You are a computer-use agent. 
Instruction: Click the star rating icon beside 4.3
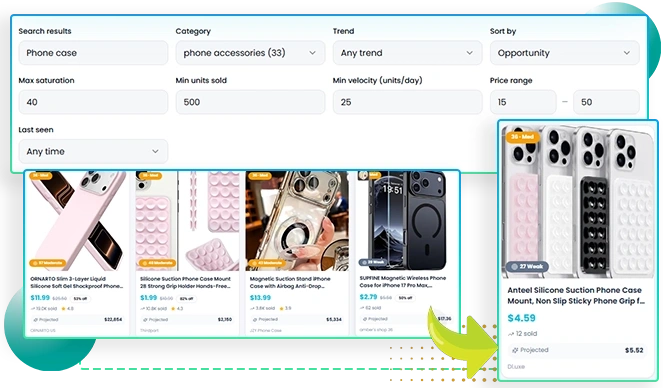click(174, 309)
